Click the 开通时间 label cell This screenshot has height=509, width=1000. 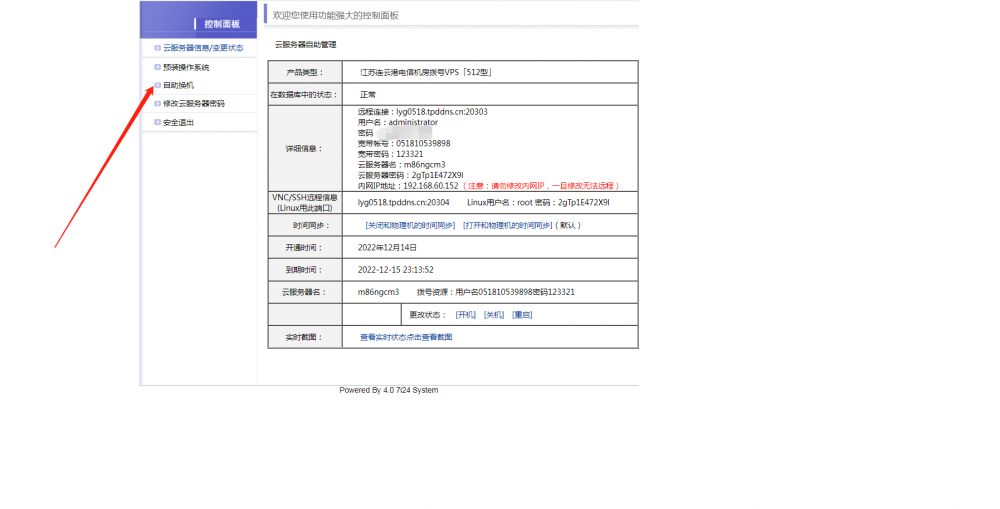tap(305, 247)
